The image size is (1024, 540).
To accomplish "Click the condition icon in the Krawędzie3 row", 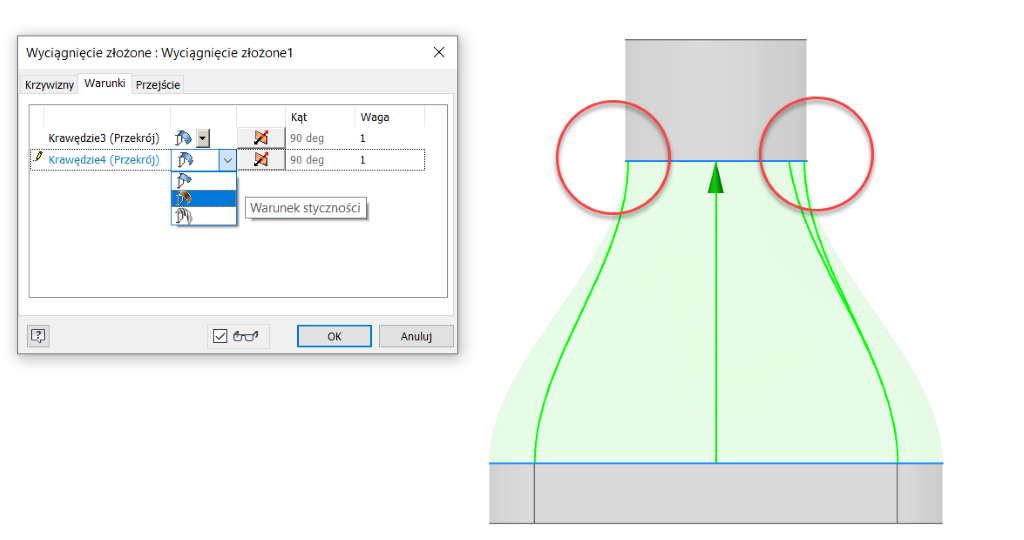I will tap(183, 138).
